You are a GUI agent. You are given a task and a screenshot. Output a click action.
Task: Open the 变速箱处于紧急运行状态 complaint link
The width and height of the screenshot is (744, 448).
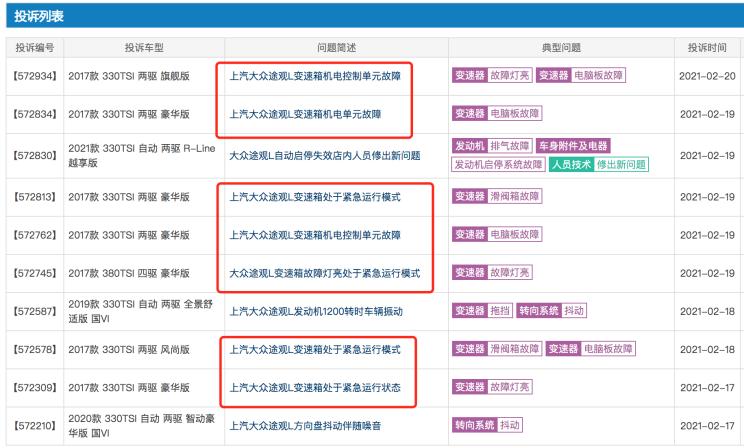(315, 388)
